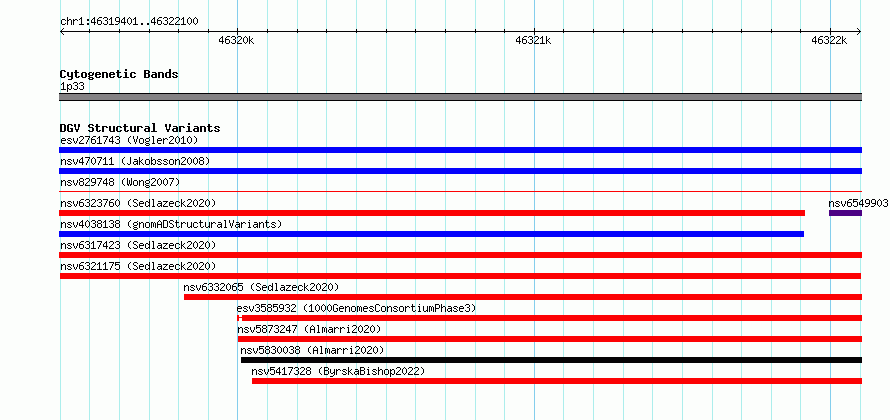Open the nsv470711 (Jakobsson2008) label

(x=135, y=161)
